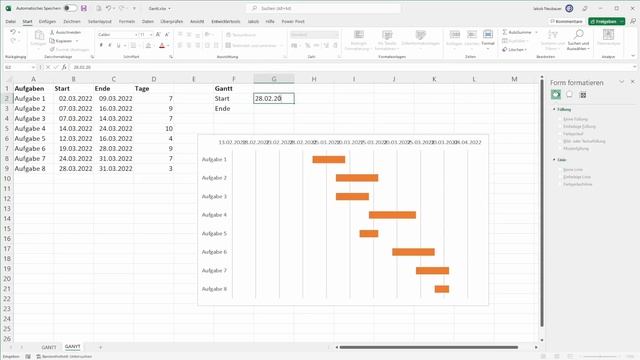Click the Löschen eraser icon in Bearbeiten group
The width and height of the screenshot is (640, 360).
505,49
